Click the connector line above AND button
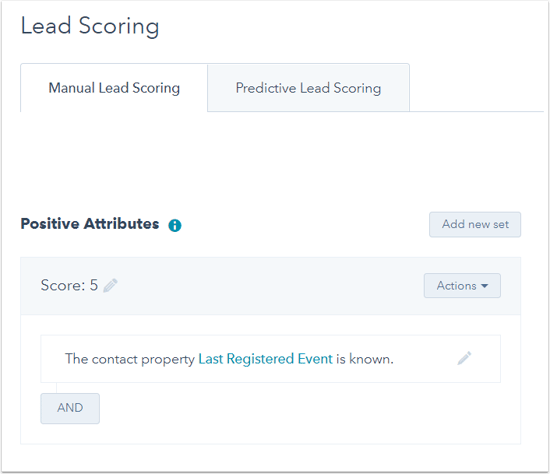550x474 pixels. [x=56, y=388]
